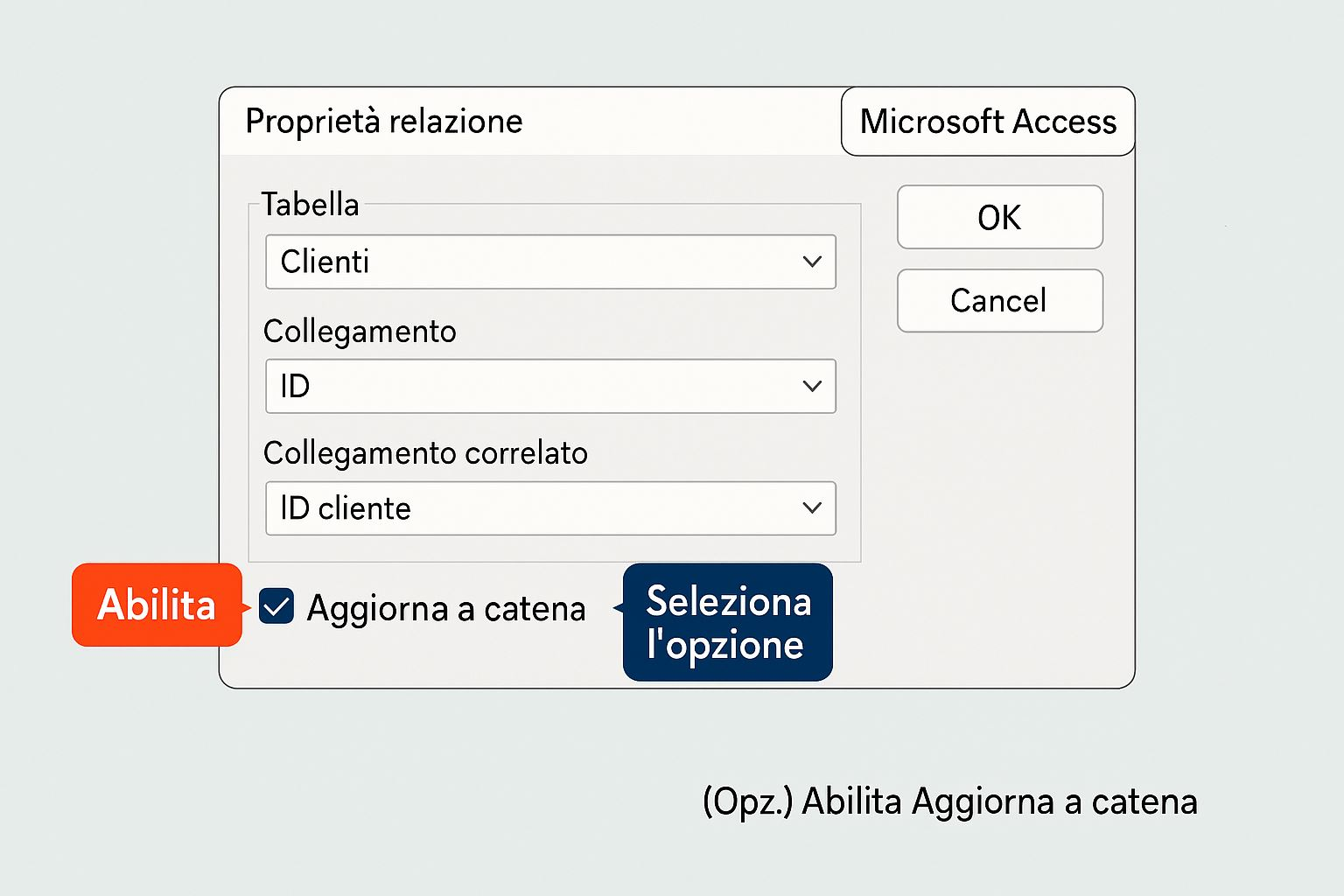Click the Tabella group label

click(x=311, y=205)
